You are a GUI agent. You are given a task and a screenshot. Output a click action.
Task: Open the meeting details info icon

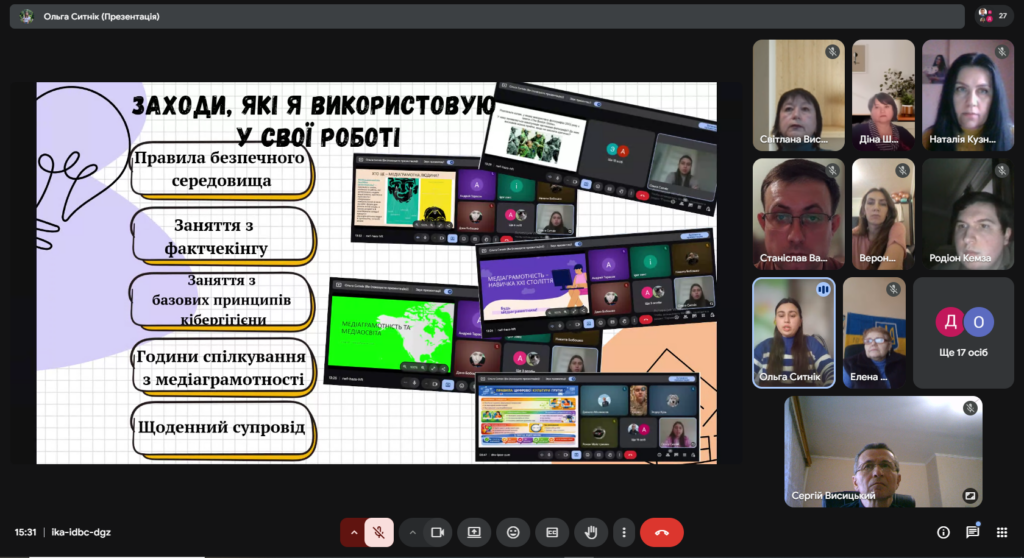coord(943,533)
